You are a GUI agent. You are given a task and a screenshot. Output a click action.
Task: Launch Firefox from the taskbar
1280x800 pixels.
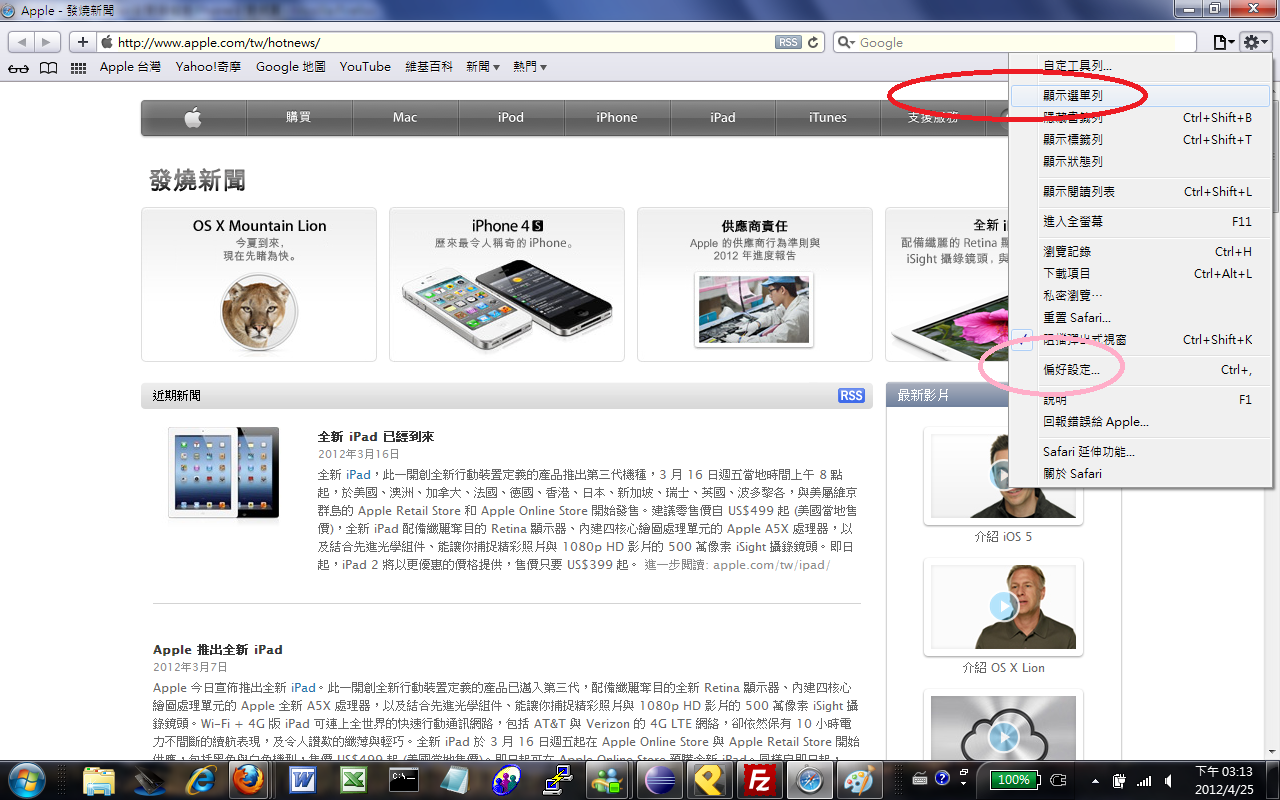point(248,780)
